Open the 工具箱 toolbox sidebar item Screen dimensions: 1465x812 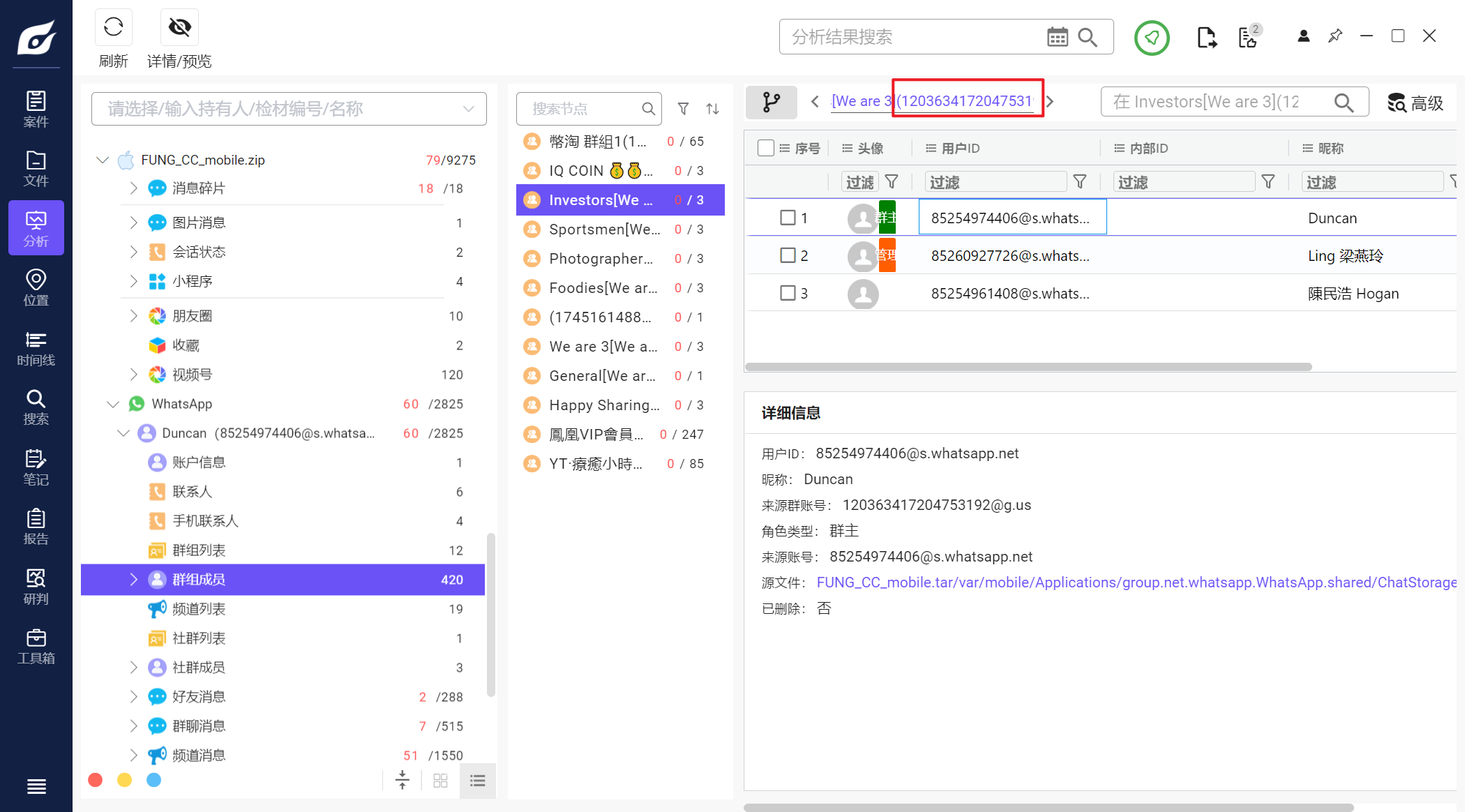pyautogui.click(x=36, y=646)
